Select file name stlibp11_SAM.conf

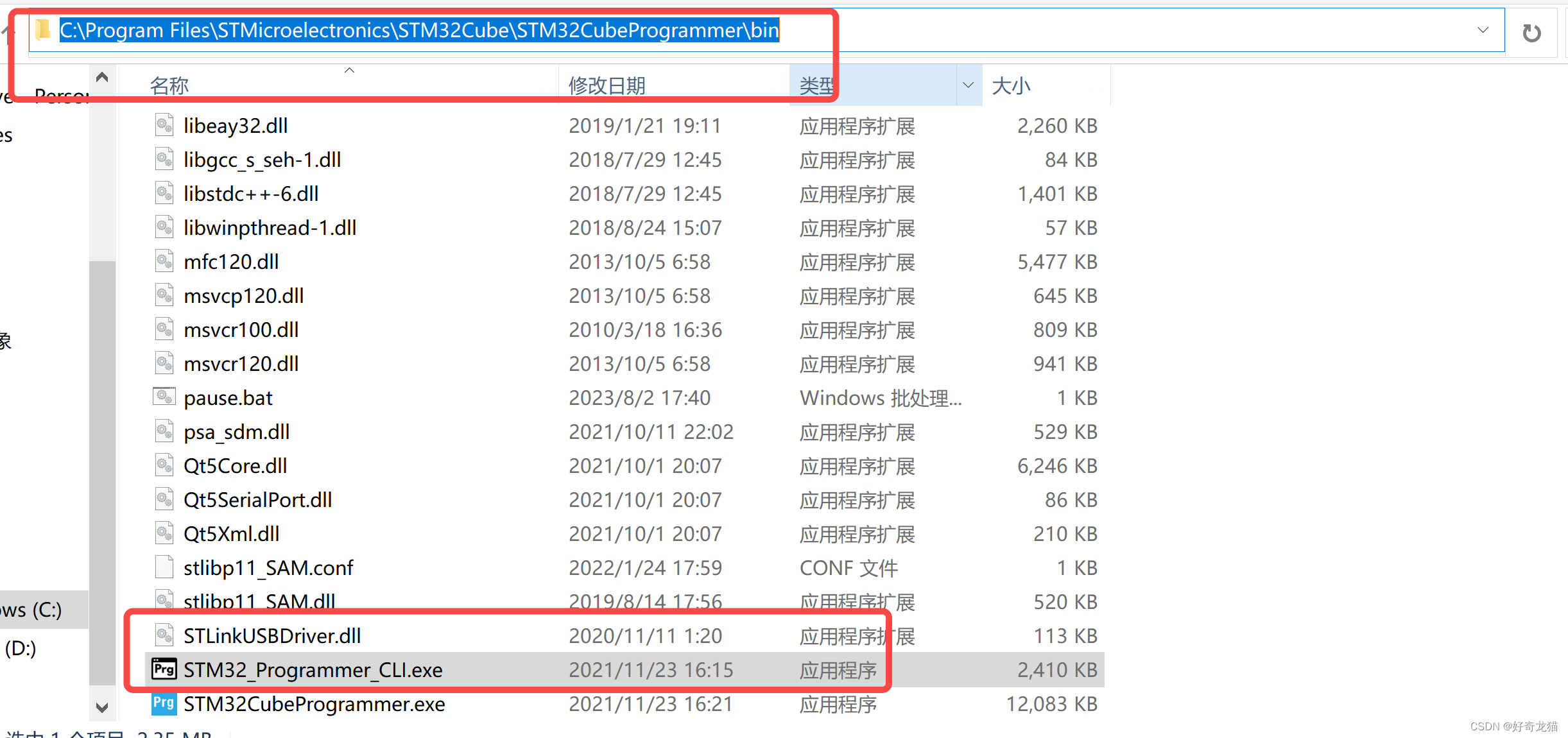pyautogui.click(x=268, y=568)
